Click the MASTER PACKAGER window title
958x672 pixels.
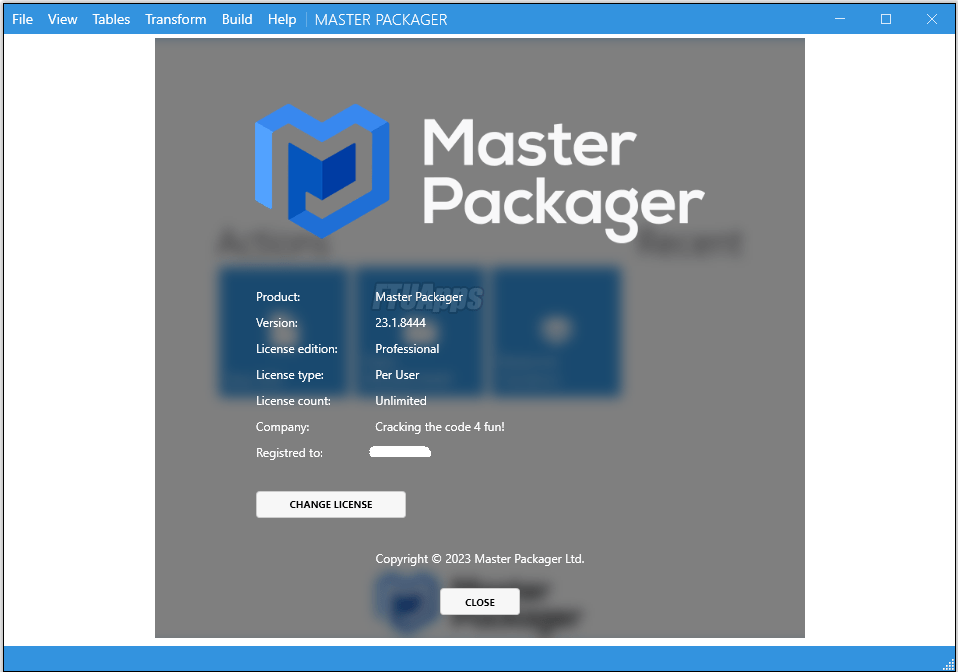[381, 20]
